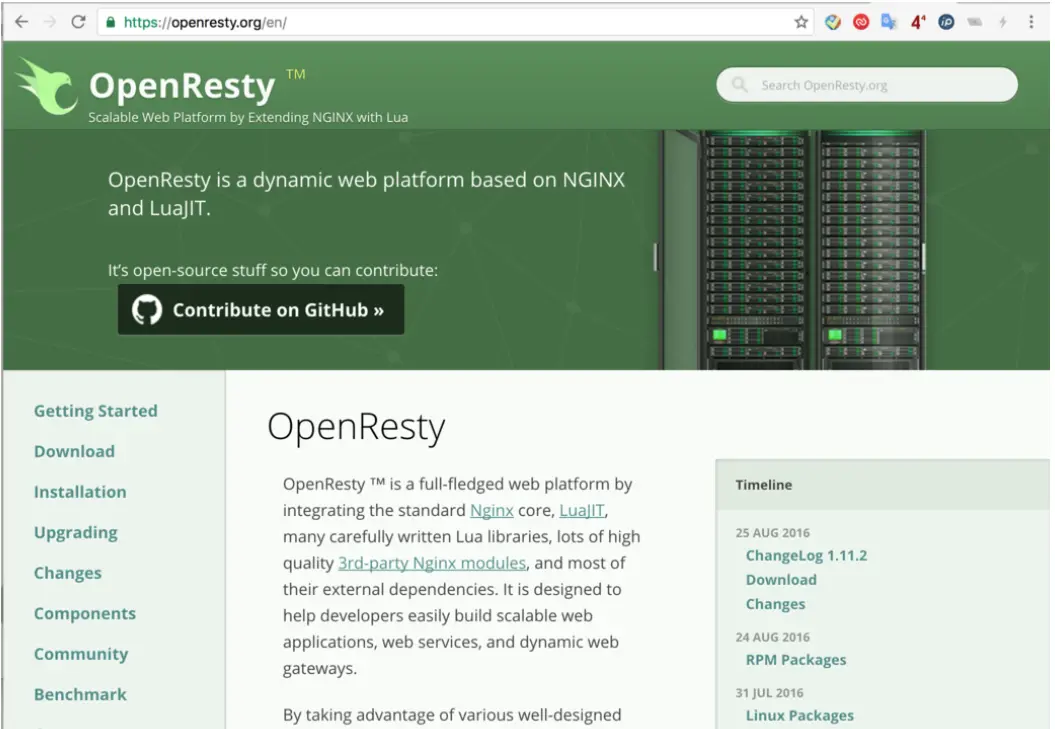Click the server rack image
The height and width of the screenshot is (729, 1055).
pos(792,250)
